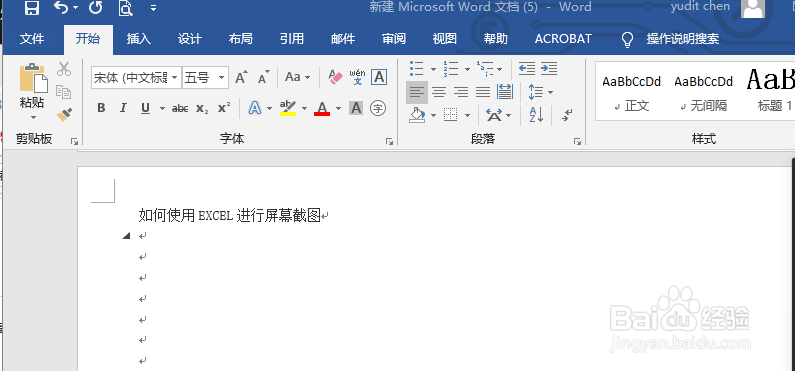795x371 pixels.
Task: Click the Redo icon in title bar
Action: [x=95, y=8]
